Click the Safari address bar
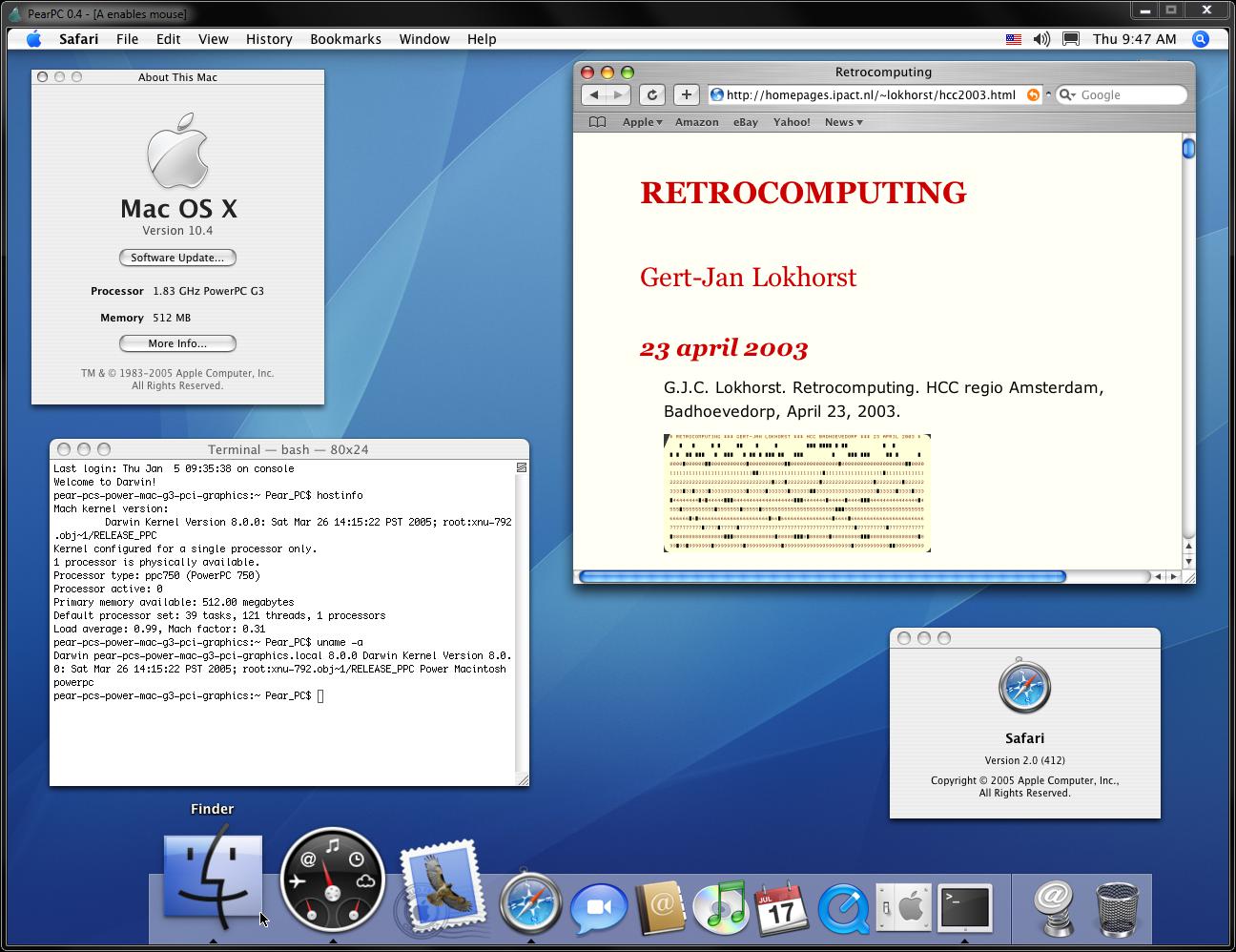The width and height of the screenshot is (1236, 952). (875, 94)
